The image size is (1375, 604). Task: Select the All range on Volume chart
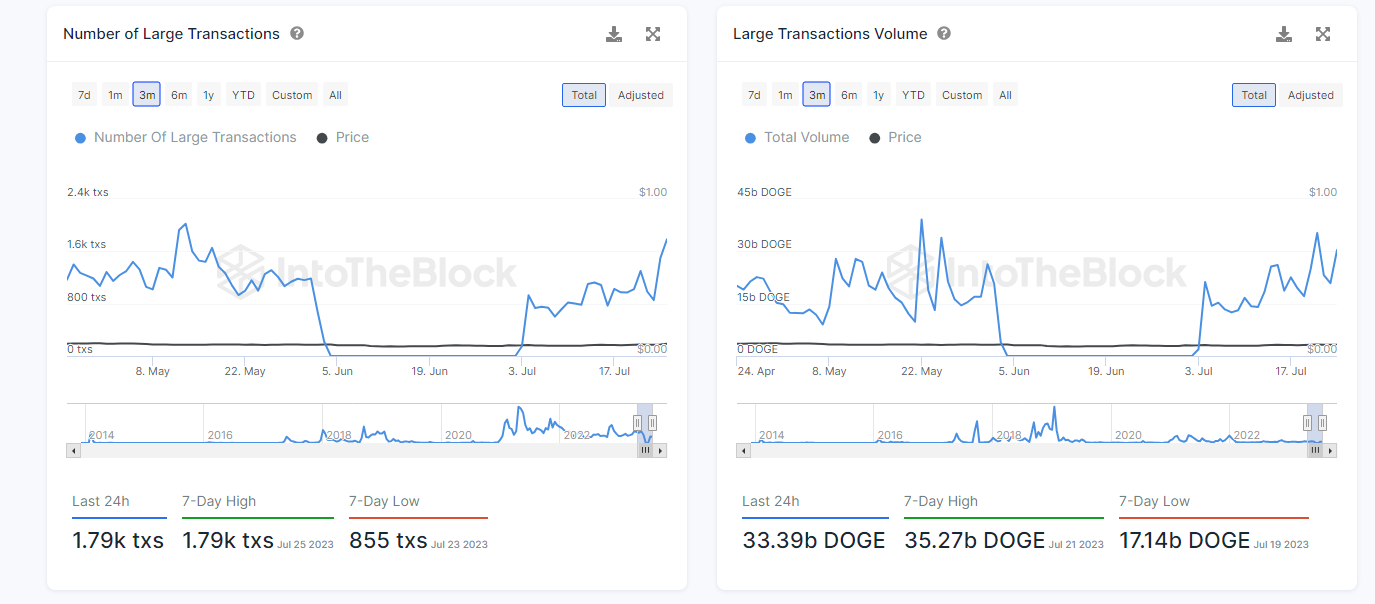(x=1005, y=94)
